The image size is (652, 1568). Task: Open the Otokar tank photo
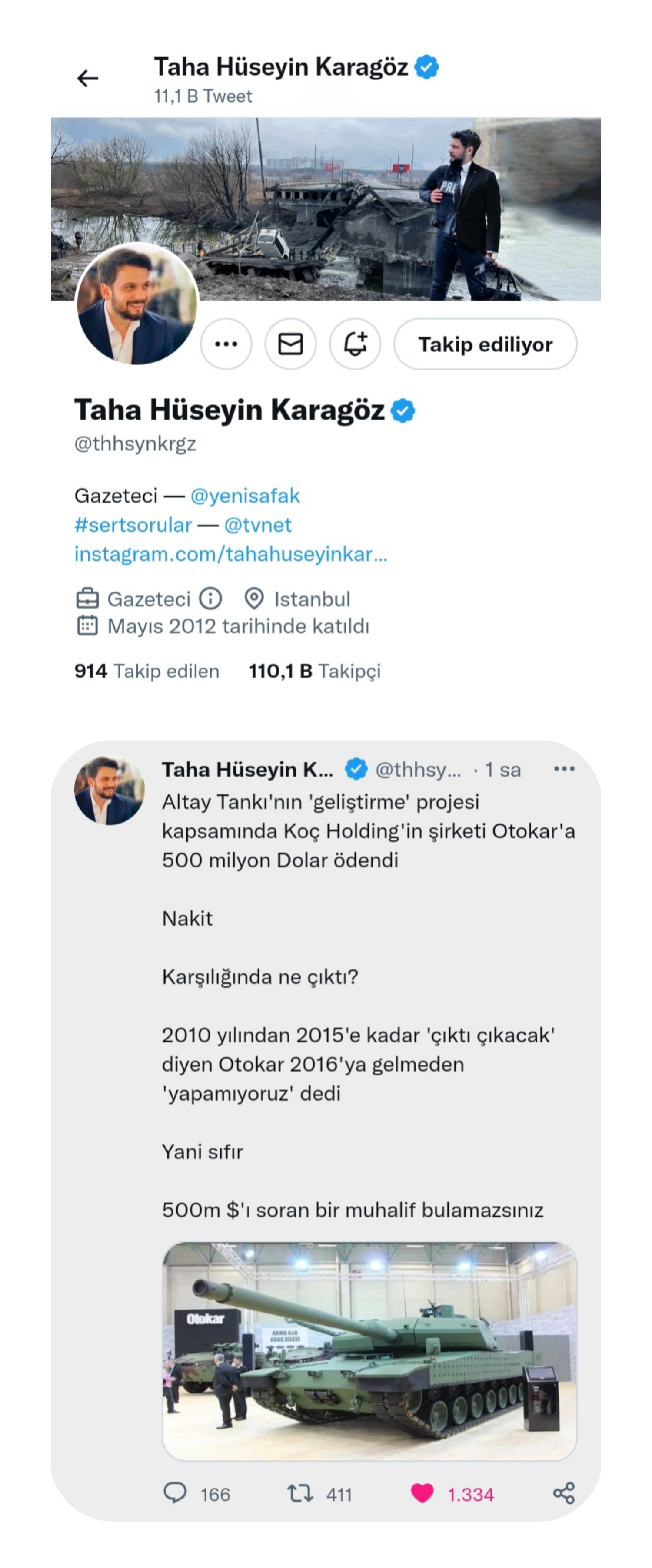click(x=369, y=1351)
